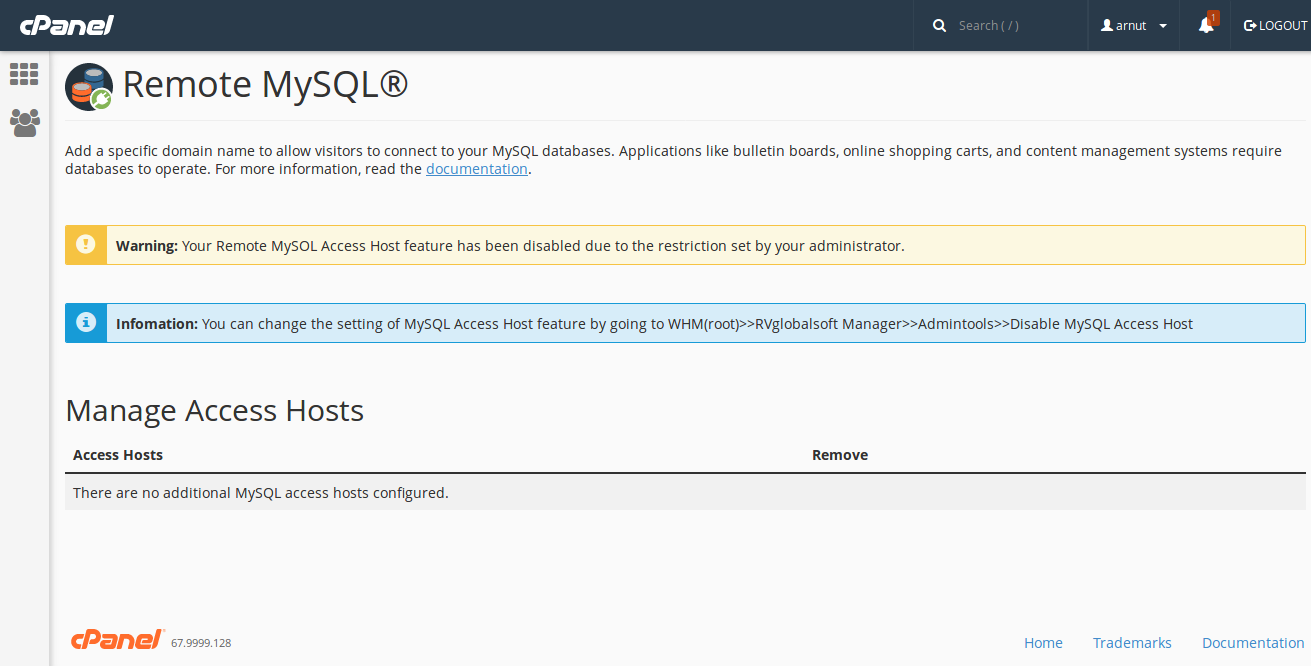Viewport: 1311px width, 666px height.
Task: Open the Trademarks footer link
Action: click(x=1132, y=643)
